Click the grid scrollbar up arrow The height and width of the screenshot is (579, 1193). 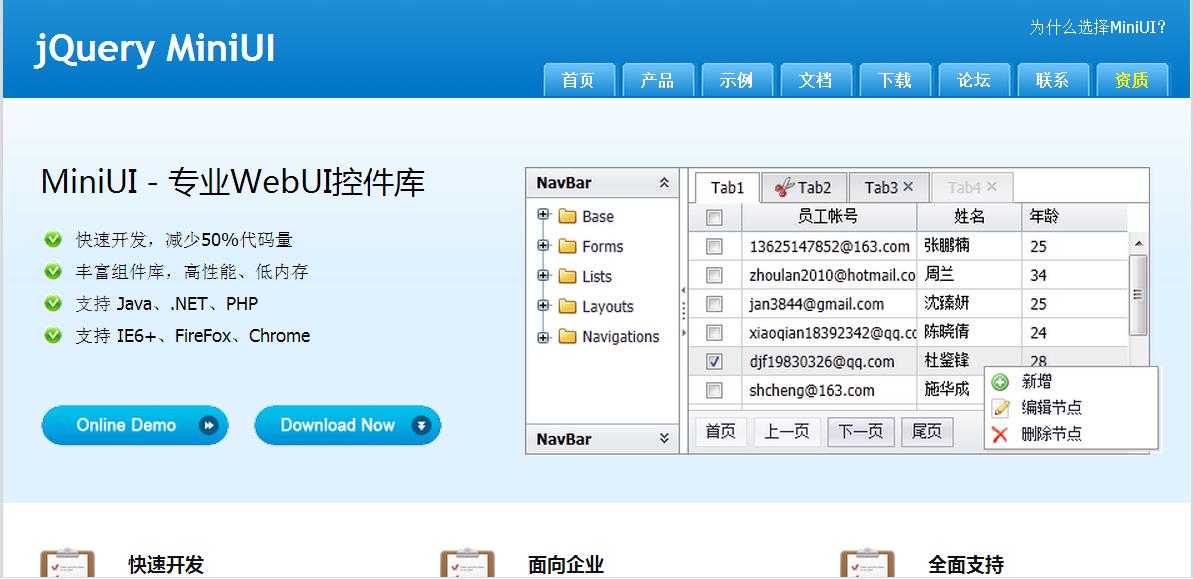point(1138,243)
